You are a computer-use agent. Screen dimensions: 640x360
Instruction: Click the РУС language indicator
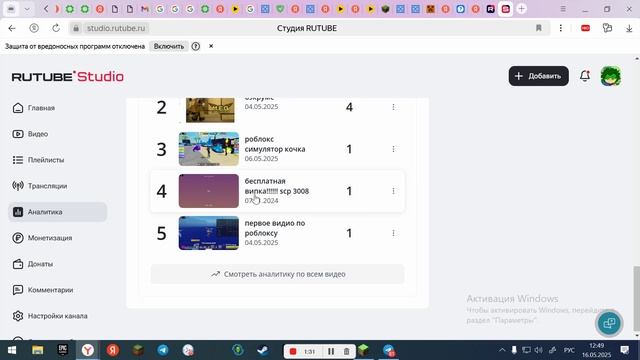pyautogui.click(x=569, y=350)
